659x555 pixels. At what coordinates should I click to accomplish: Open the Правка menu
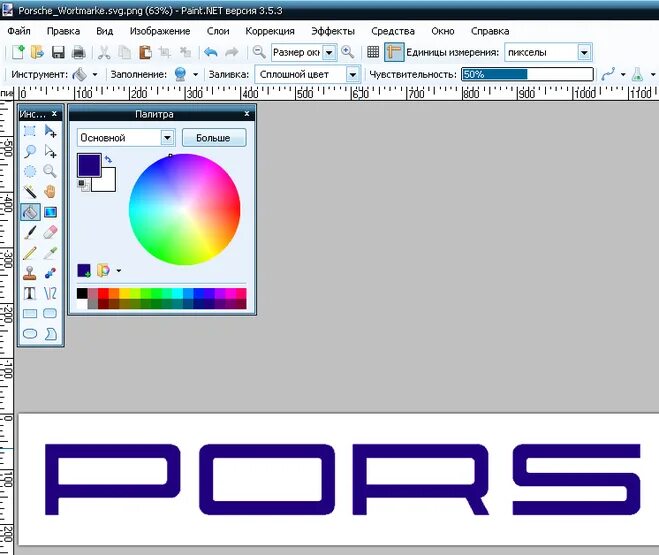click(x=63, y=31)
